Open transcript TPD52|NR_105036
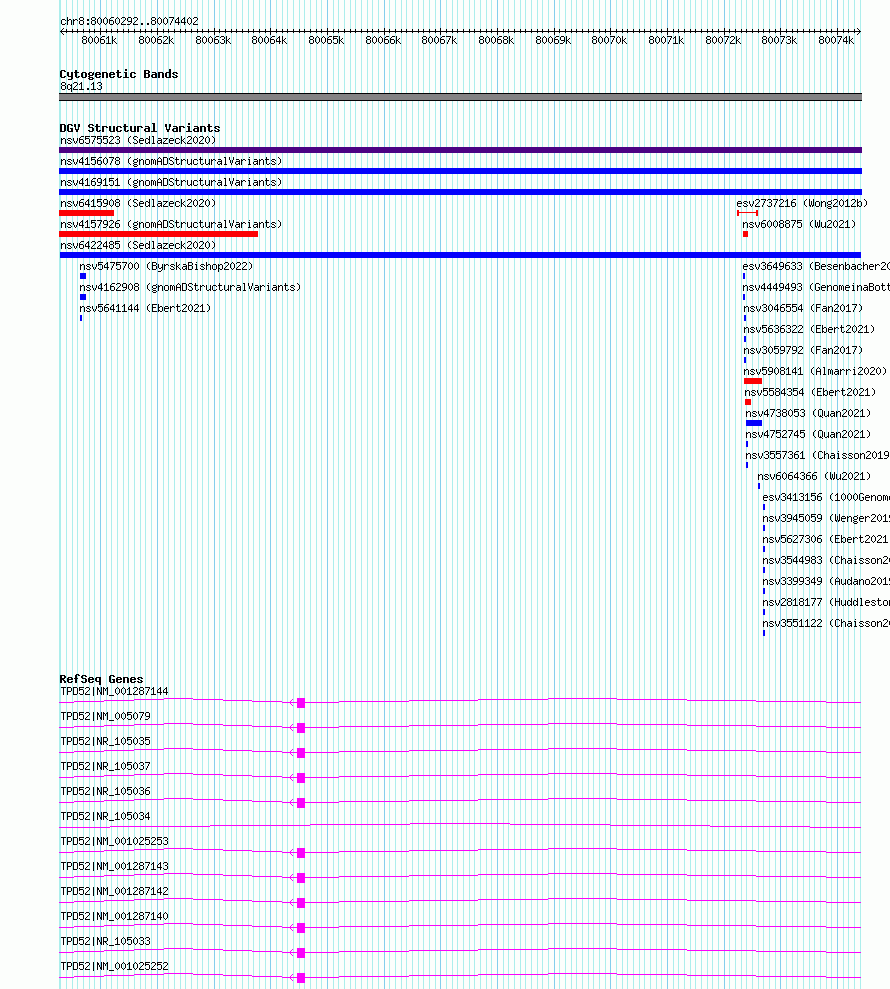890x989 pixels. 105,792
